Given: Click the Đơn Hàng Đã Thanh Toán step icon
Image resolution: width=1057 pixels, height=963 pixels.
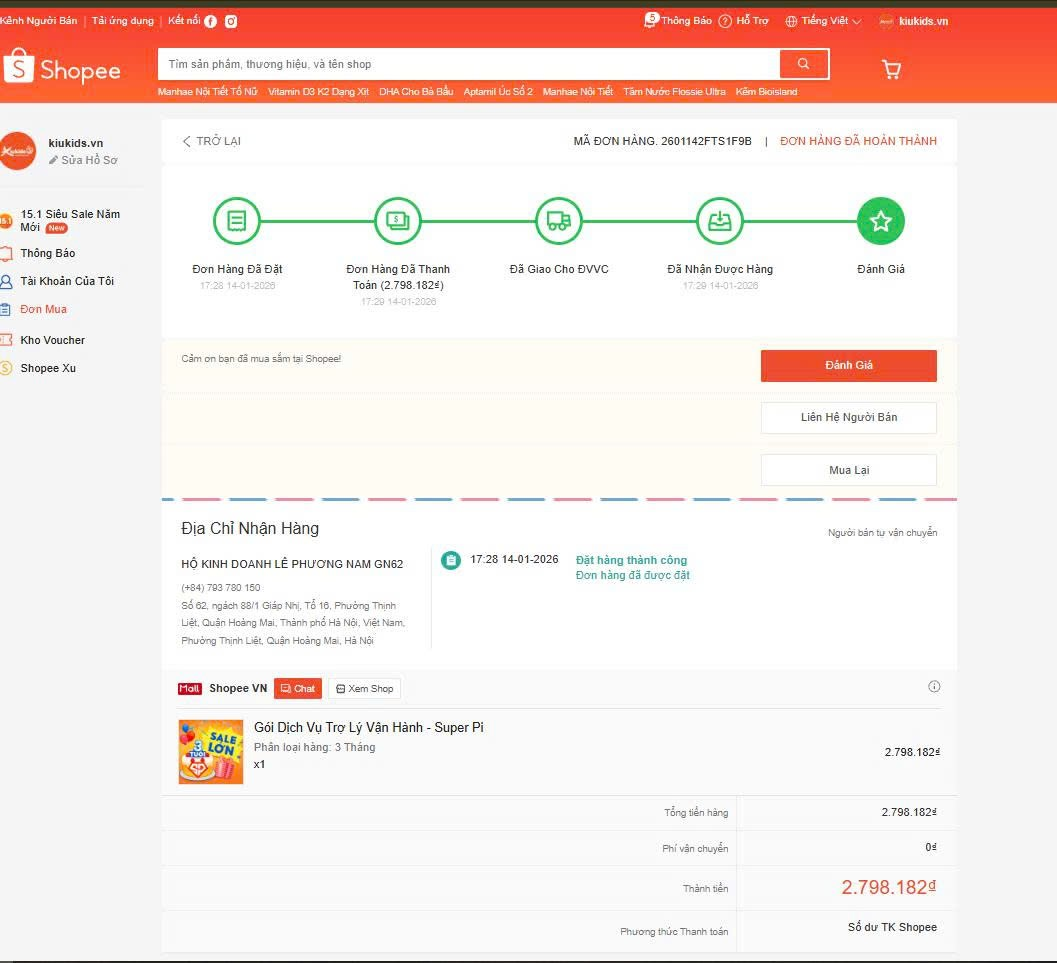Looking at the screenshot, I should pyautogui.click(x=398, y=221).
